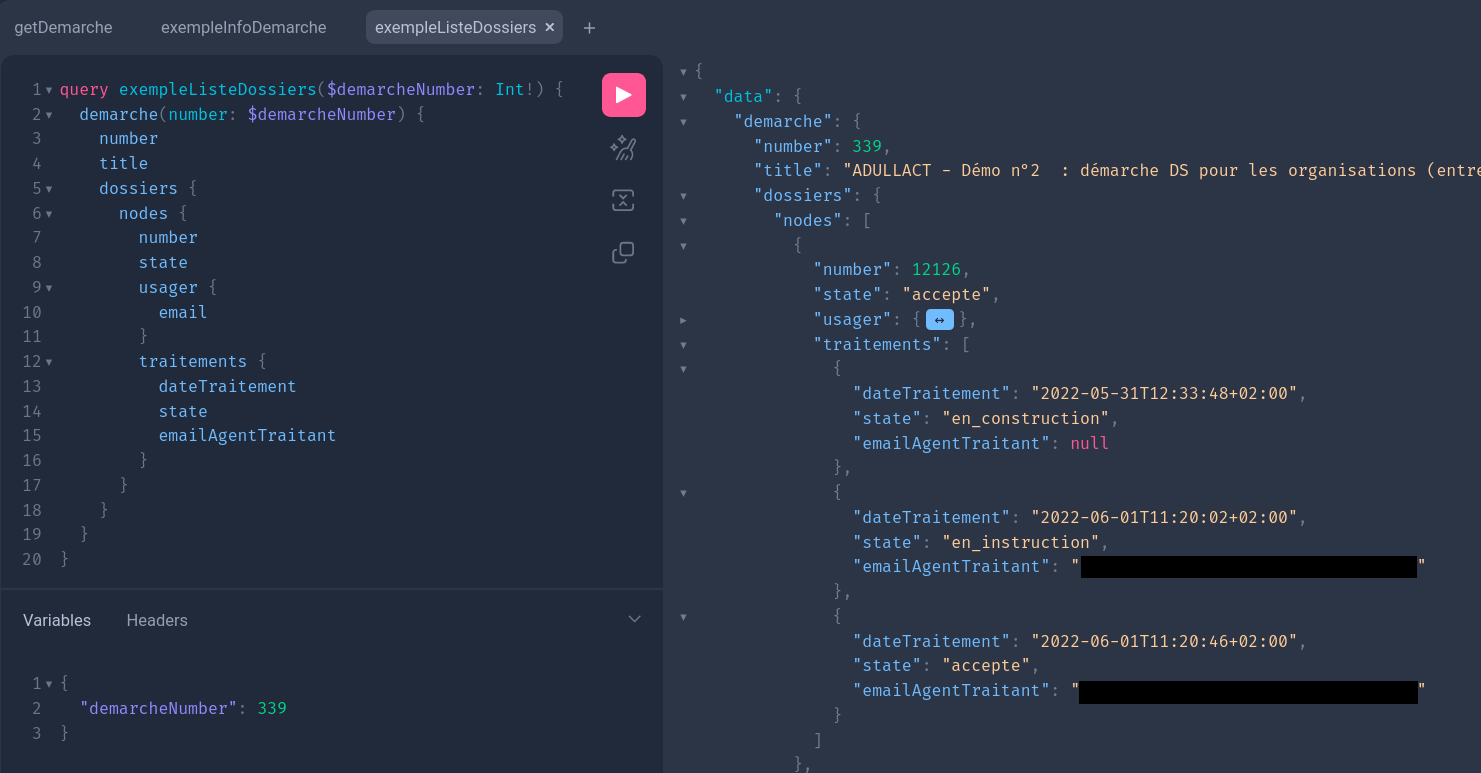Prettify the query with the magic wand icon
The image size is (1481, 773).
coord(623,148)
